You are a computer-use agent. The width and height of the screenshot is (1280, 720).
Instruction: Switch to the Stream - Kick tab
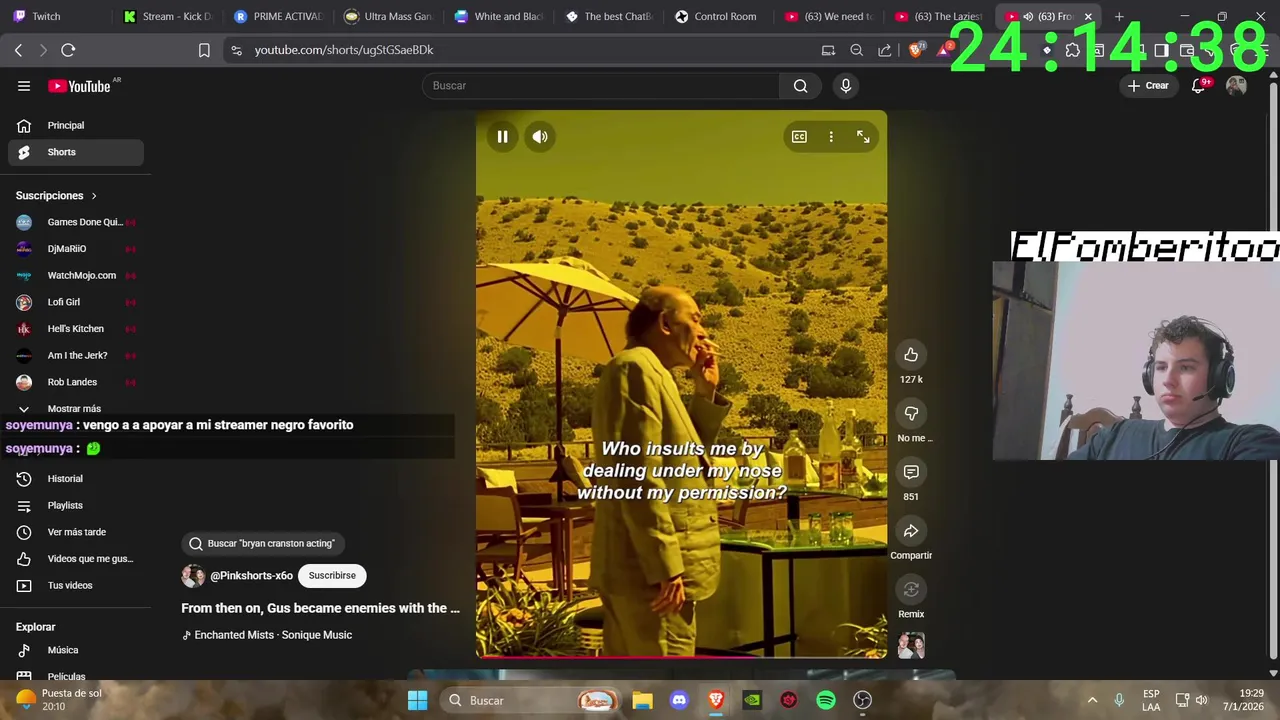(x=167, y=16)
